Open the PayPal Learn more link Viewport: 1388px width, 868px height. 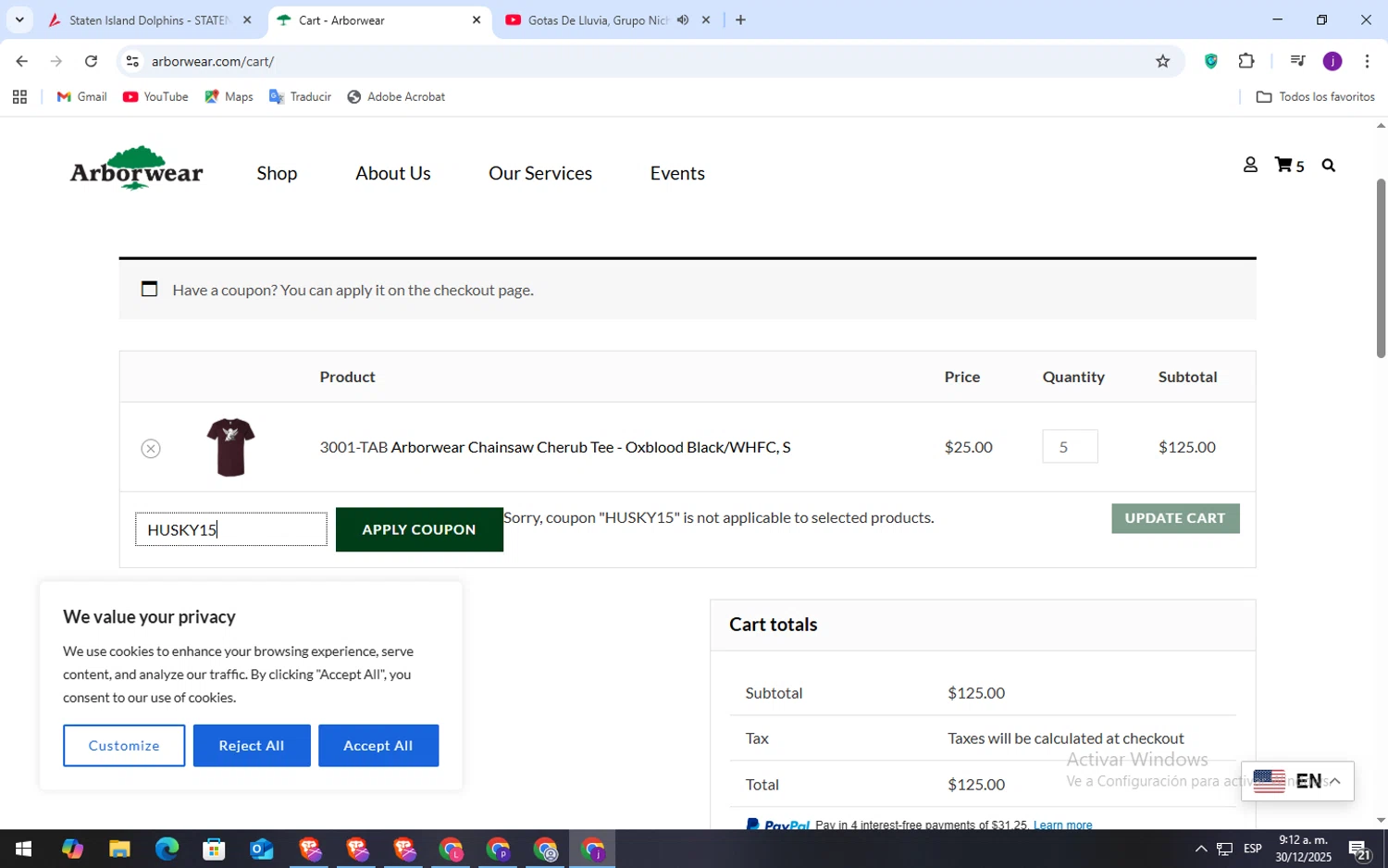pos(1062,825)
